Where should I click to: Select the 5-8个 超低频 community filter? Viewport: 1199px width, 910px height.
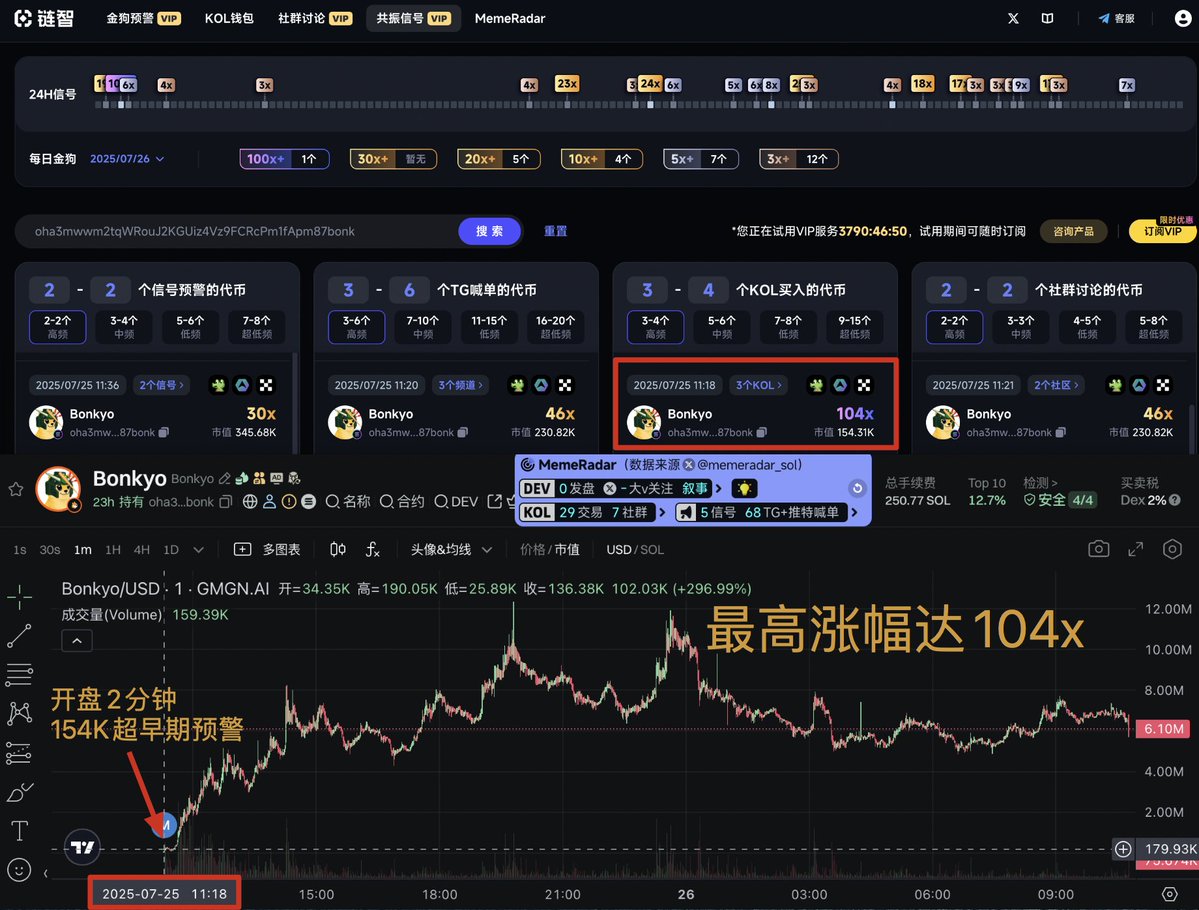pos(1153,327)
